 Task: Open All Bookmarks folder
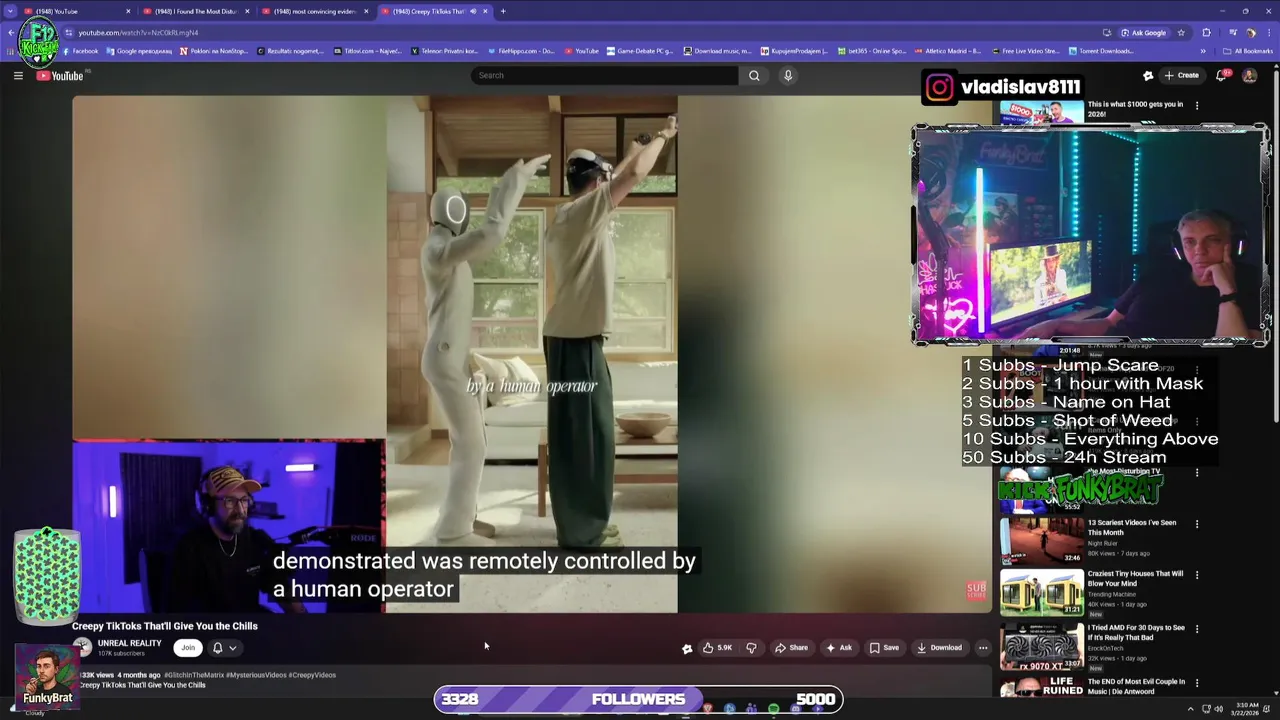pyautogui.click(x=1248, y=51)
